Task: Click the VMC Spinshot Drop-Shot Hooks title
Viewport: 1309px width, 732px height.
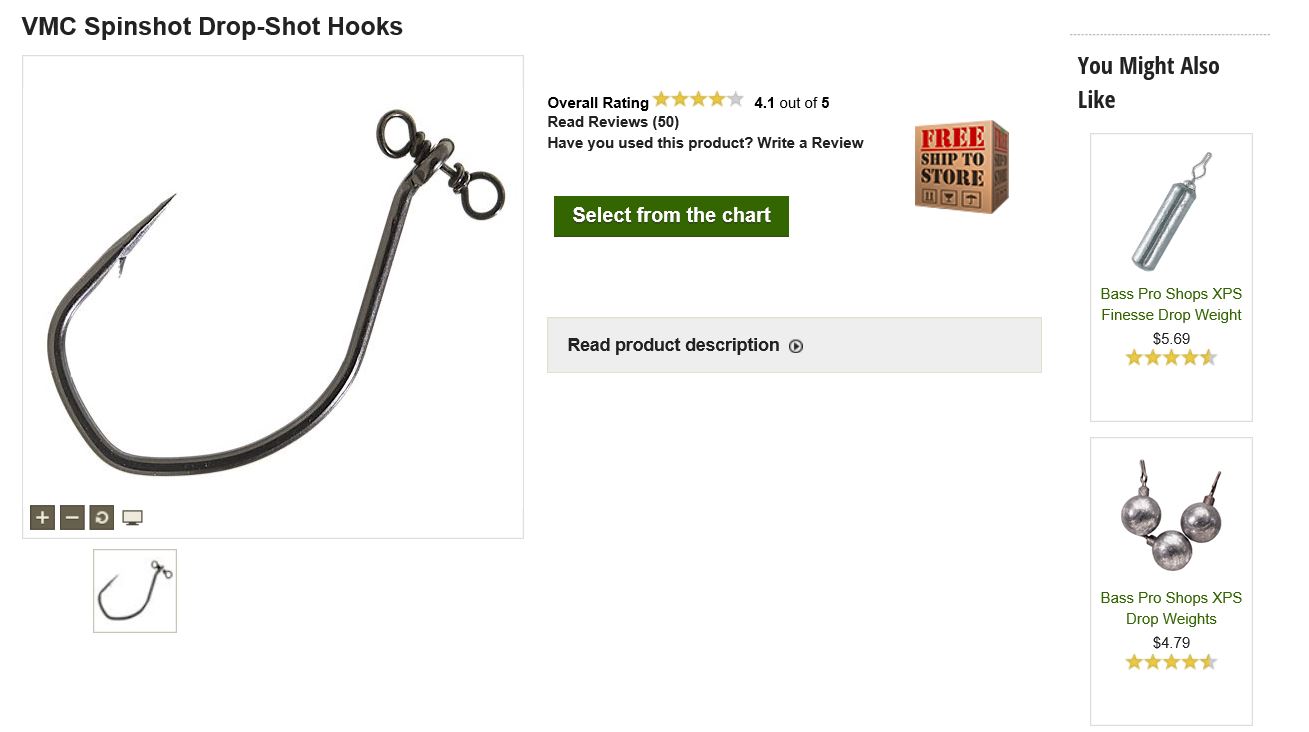Action: click(x=212, y=27)
